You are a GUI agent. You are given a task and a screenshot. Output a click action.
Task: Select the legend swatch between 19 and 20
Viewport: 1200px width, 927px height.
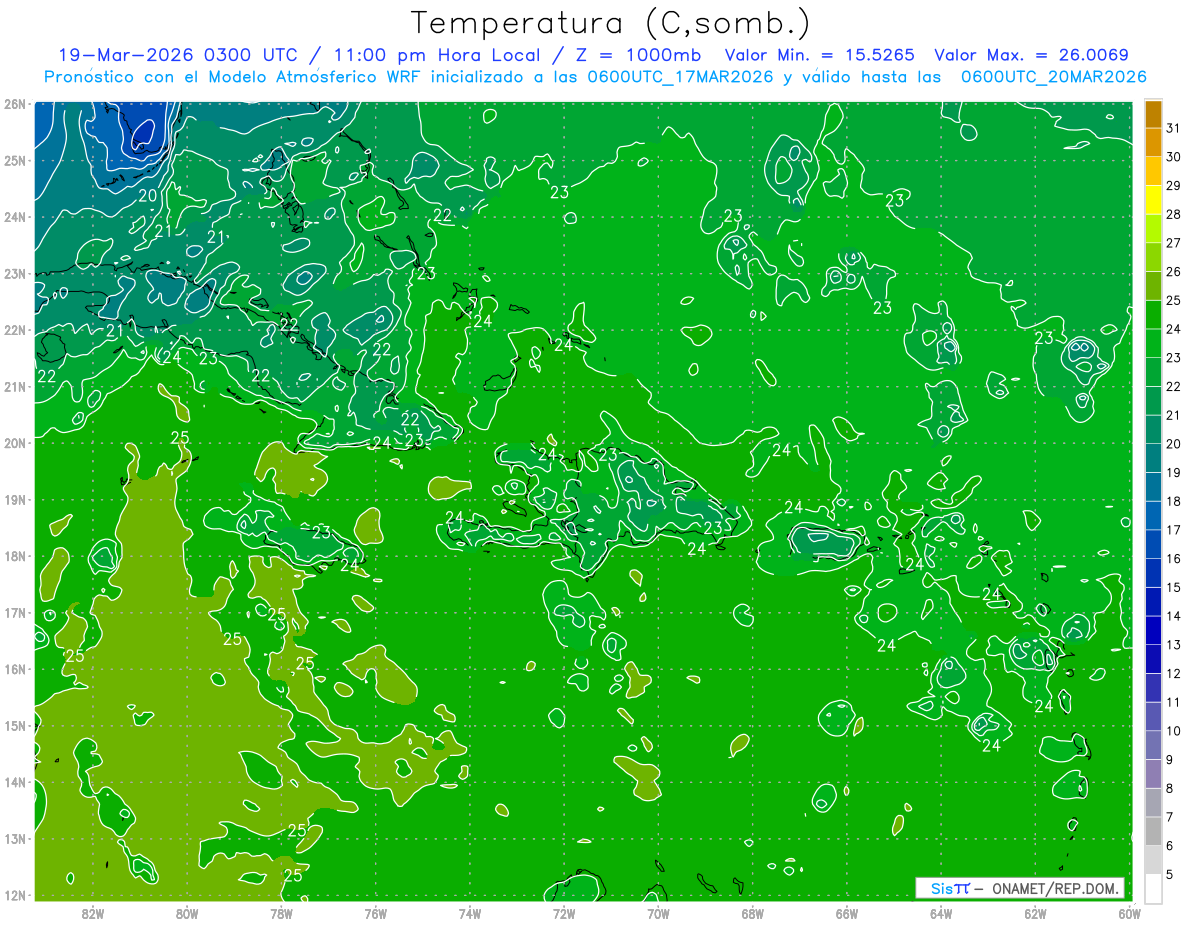point(1153,458)
